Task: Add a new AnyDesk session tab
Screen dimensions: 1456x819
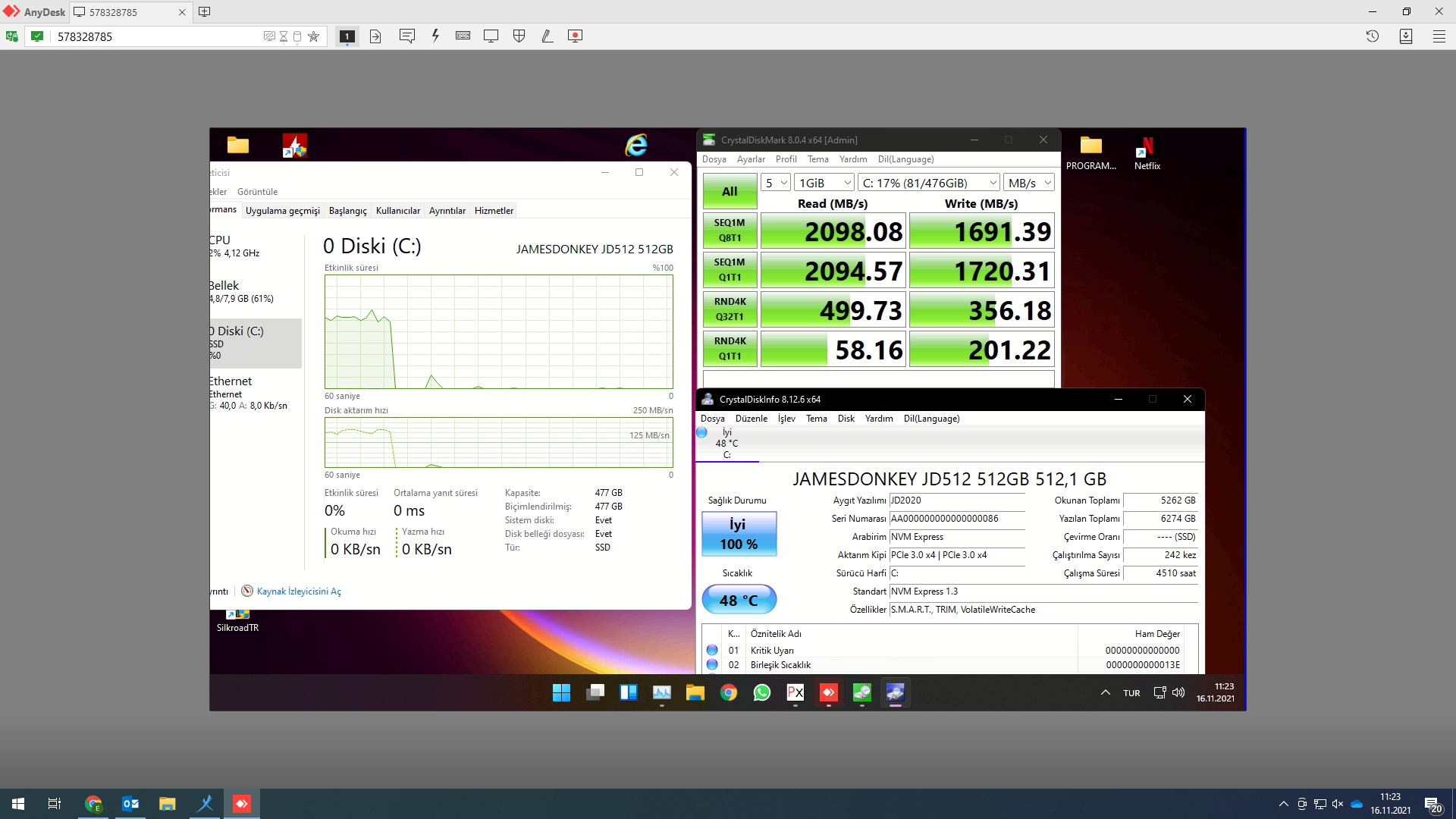Action: [x=205, y=12]
